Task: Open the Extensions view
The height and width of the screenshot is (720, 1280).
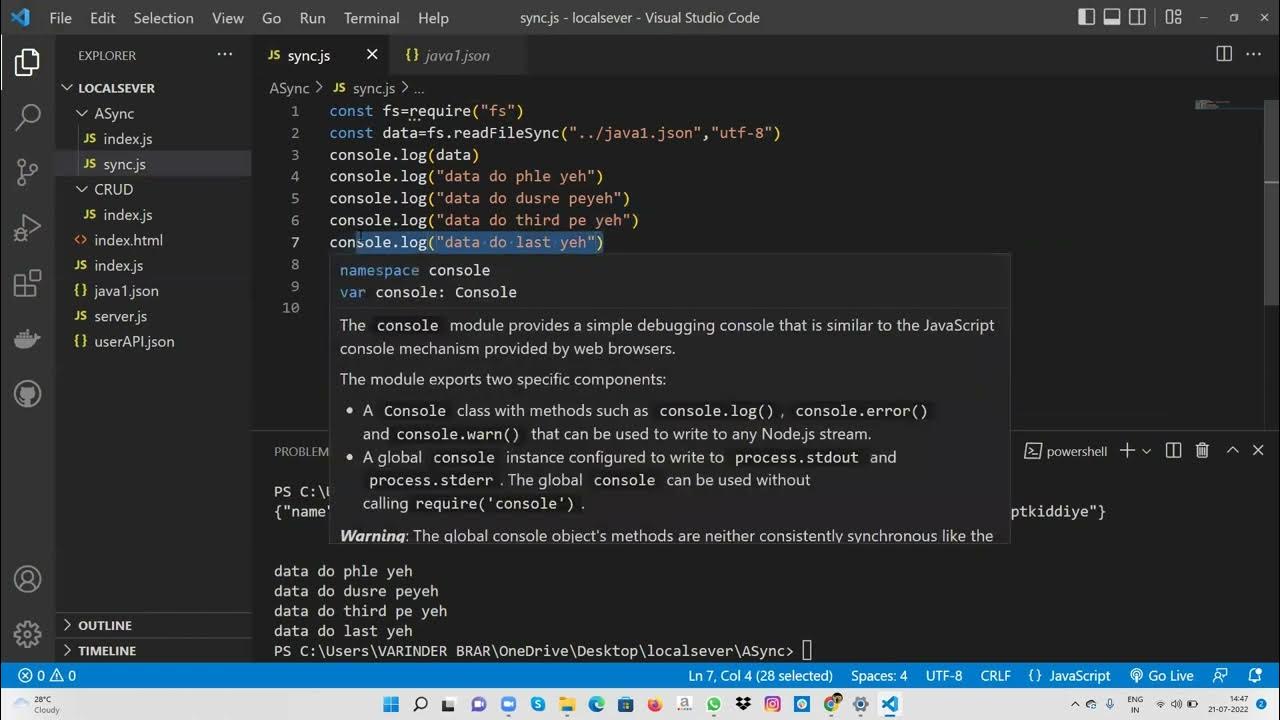Action: click(27, 284)
